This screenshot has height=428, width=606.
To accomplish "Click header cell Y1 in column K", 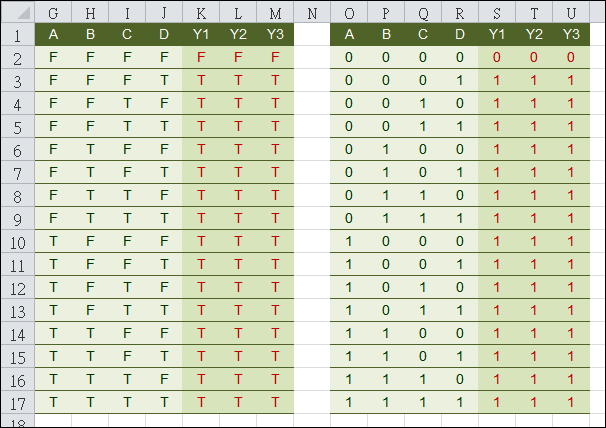I will (x=201, y=34).
